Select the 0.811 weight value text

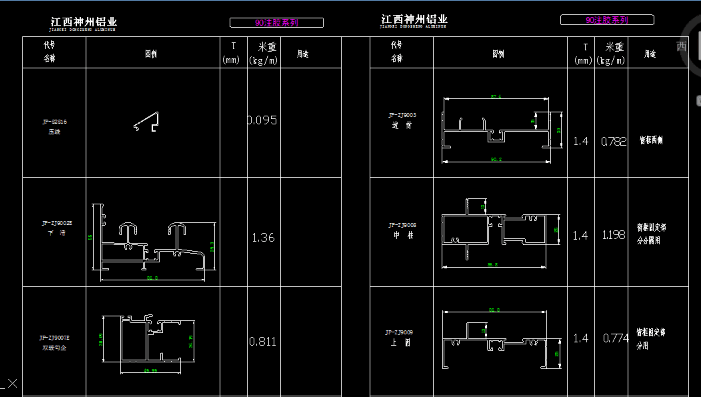[263, 342]
